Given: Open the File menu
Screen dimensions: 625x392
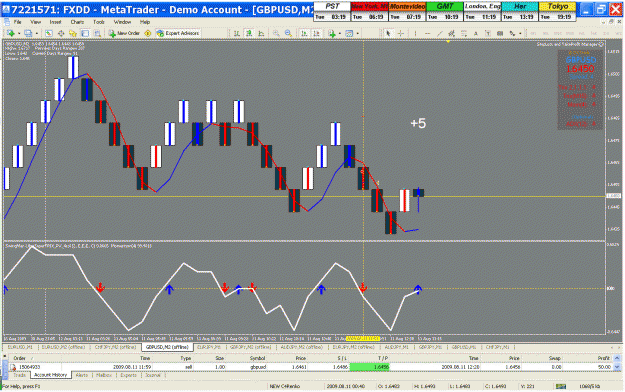Looking at the screenshot, I should point(17,22).
